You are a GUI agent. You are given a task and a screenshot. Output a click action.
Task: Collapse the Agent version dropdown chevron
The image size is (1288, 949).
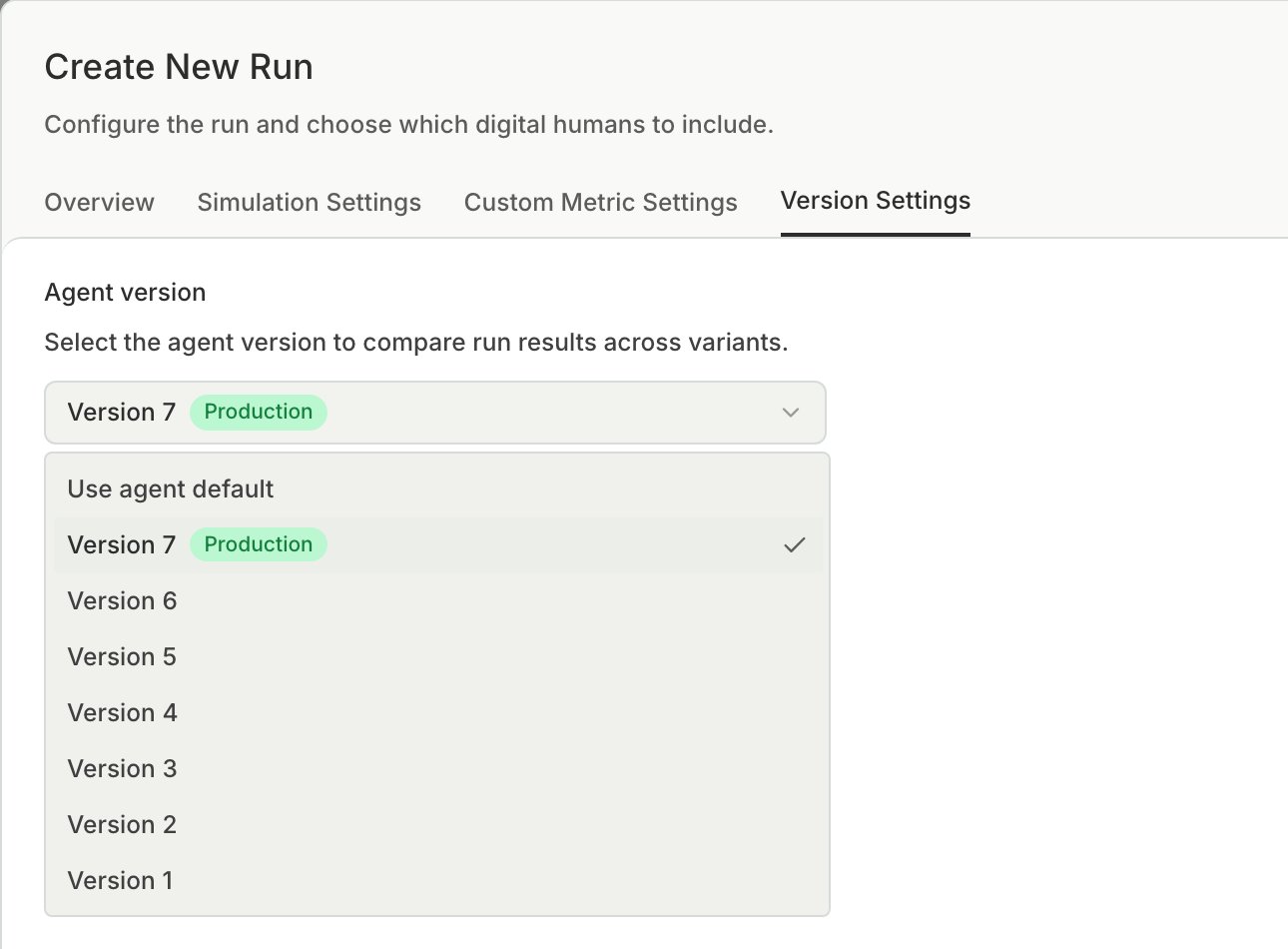click(x=791, y=412)
